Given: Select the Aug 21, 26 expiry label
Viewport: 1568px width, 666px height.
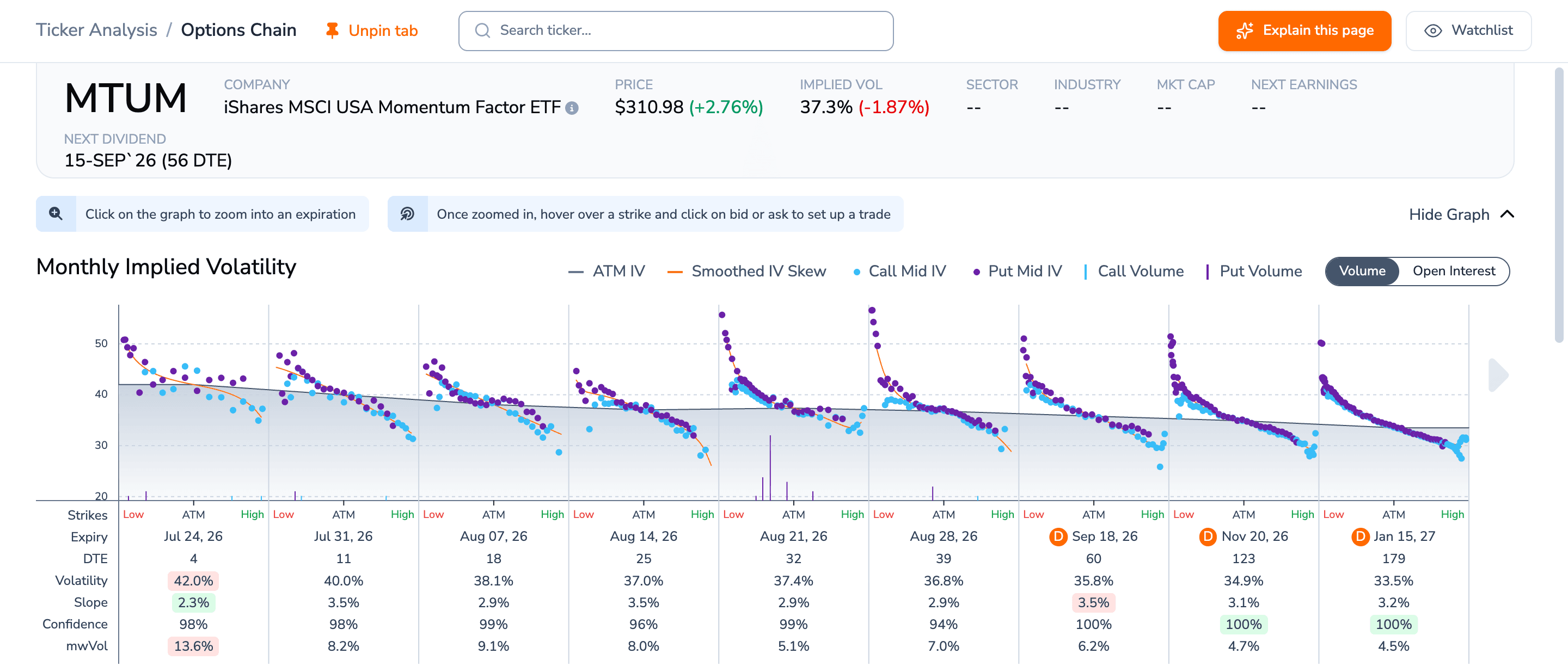Looking at the screenshot, I should (x=793, y=536).
